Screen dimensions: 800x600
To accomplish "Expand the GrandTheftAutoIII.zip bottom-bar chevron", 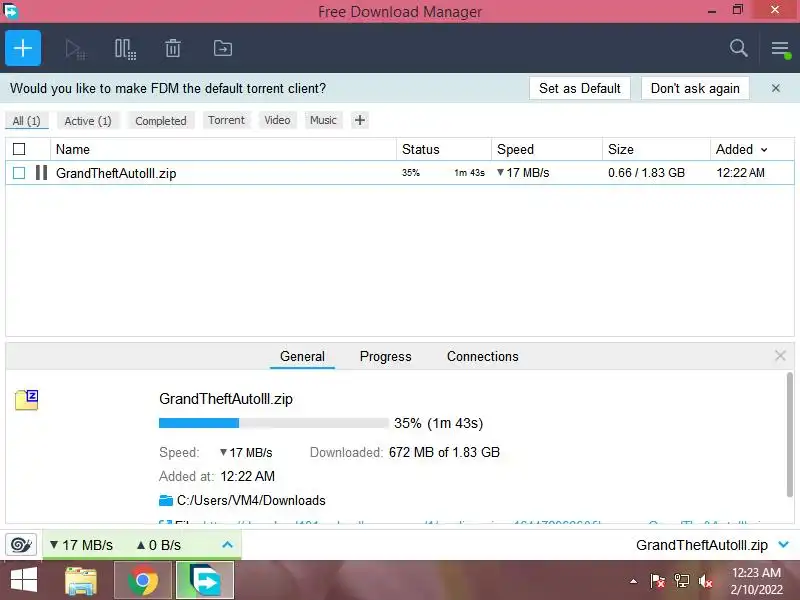I will [783, 545].
